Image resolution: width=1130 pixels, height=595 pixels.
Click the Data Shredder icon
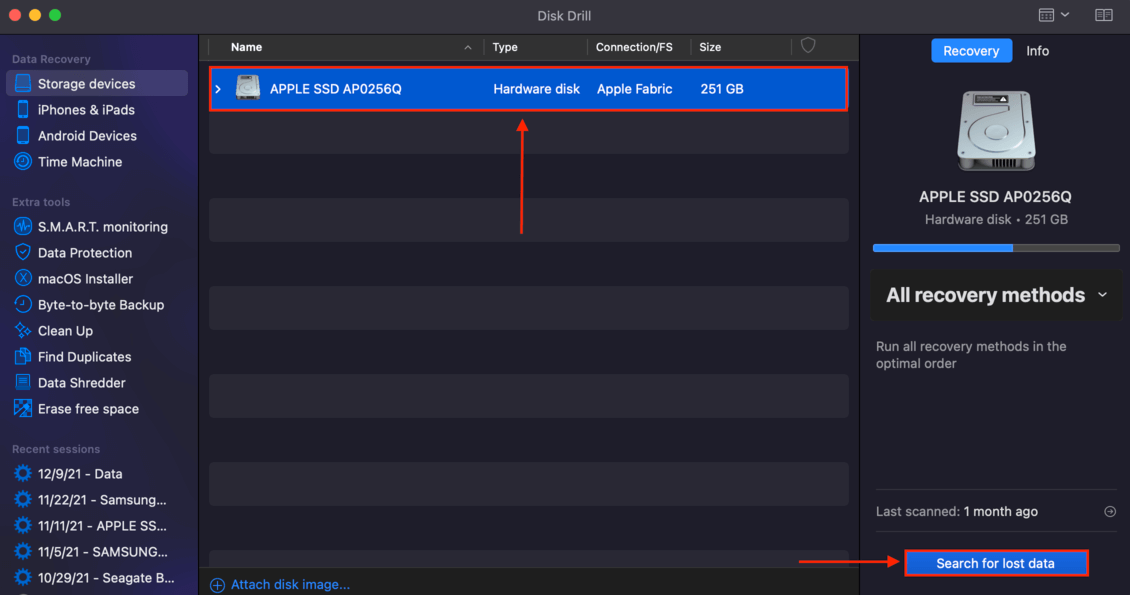tap(23, 382)
